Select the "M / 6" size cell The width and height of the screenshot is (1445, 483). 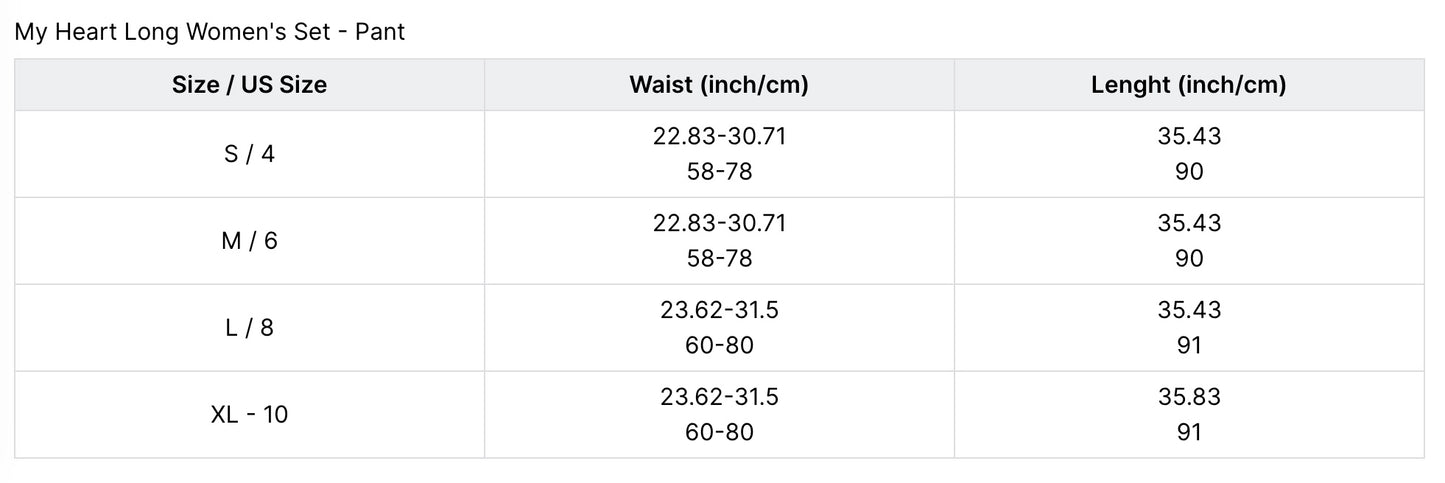click(249, 241)
